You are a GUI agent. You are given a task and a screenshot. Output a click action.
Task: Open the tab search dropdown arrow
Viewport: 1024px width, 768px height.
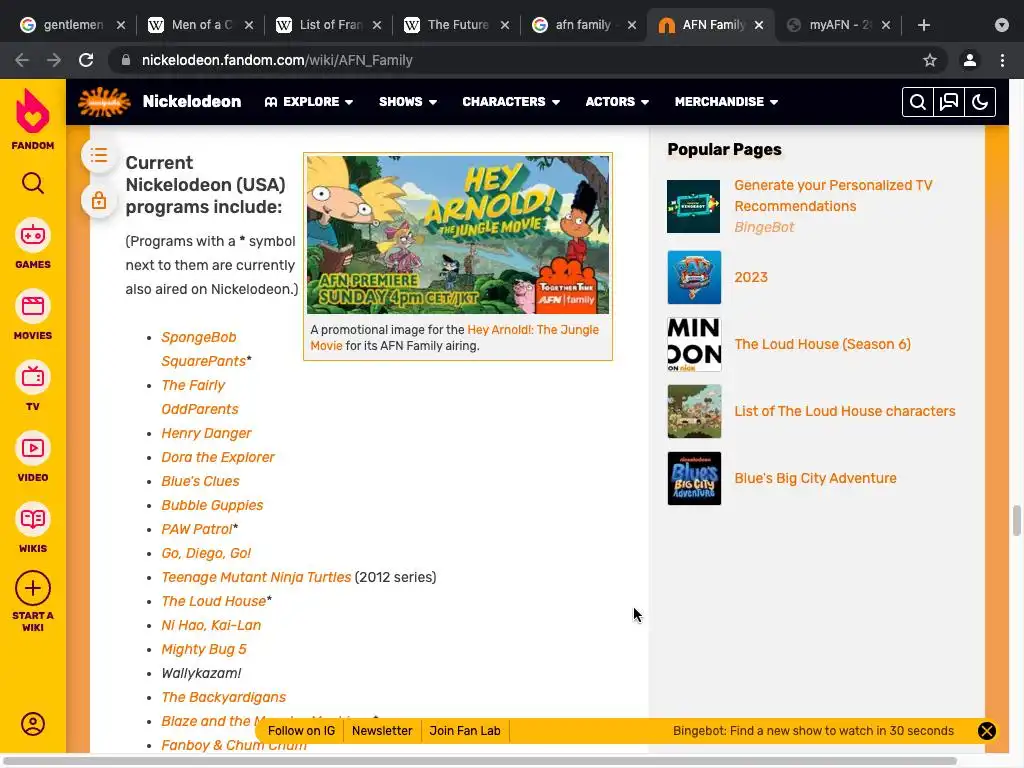tap(1002, 25)
